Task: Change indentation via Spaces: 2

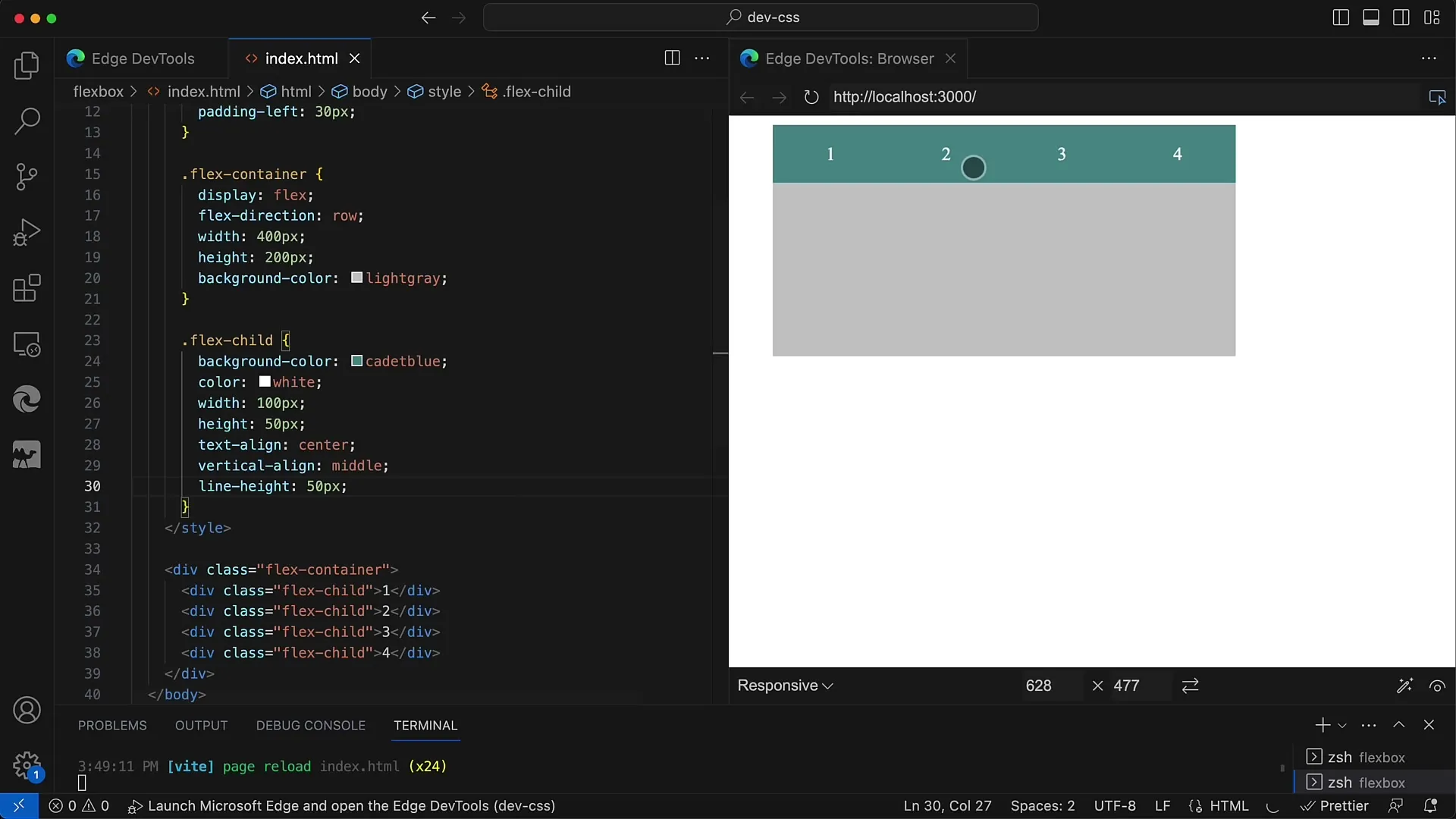Action: click(1043, 806)
